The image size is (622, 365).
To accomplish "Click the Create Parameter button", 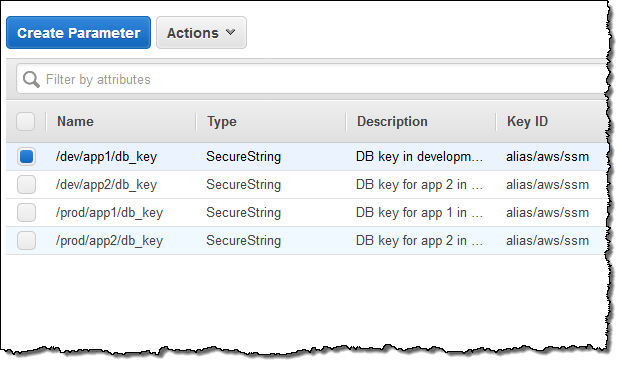I will point(79,33).
